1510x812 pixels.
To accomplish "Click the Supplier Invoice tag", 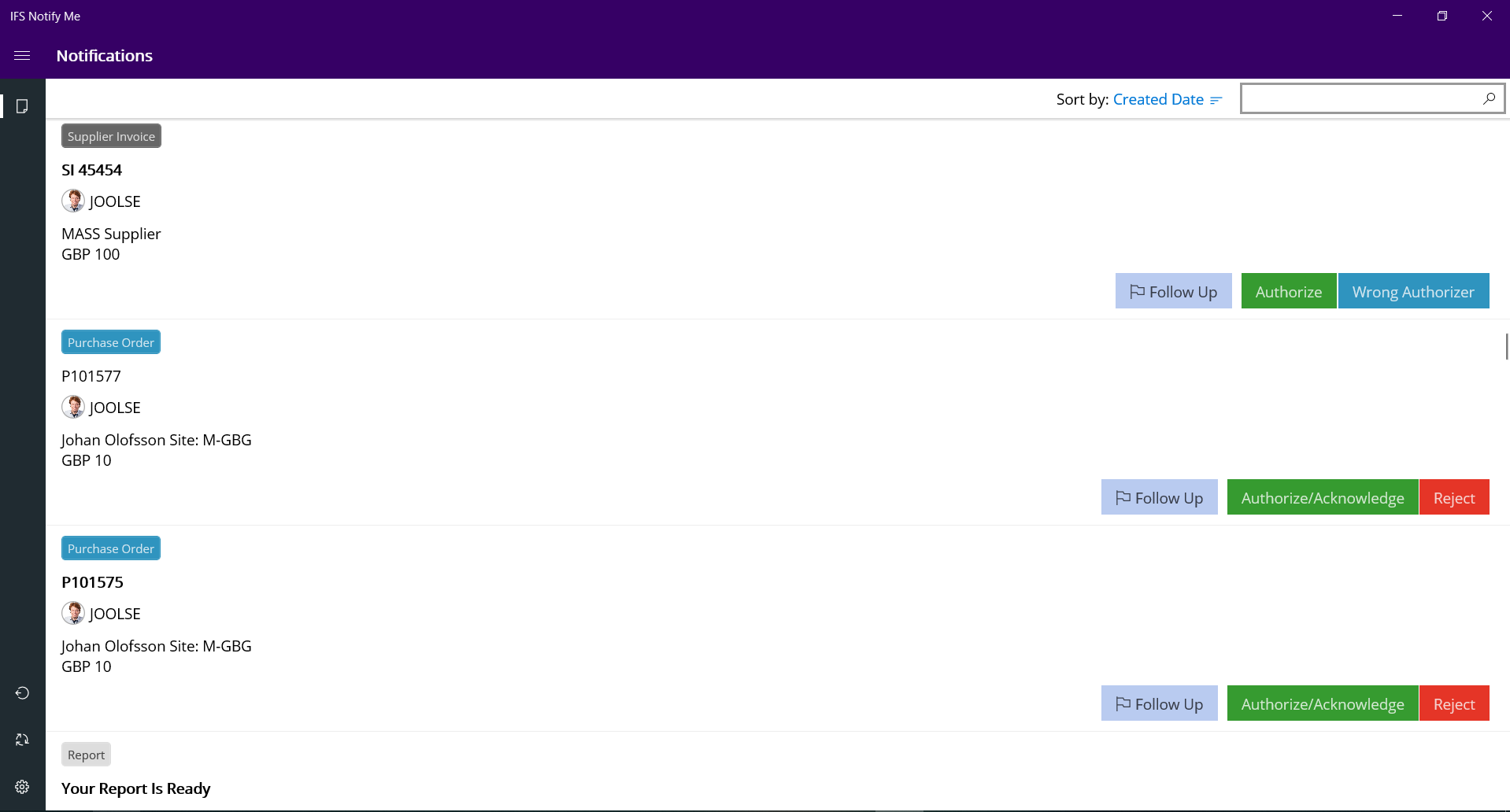I will [111, 136].
